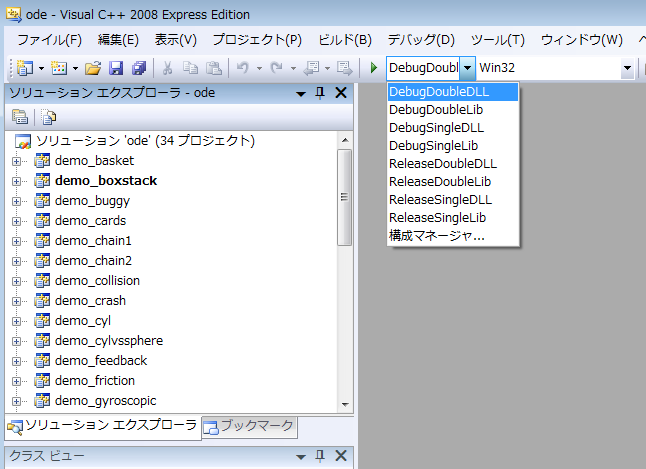Select ReleaseSingleLib configuration
This screenshot has height=469, width=646.
453,218
